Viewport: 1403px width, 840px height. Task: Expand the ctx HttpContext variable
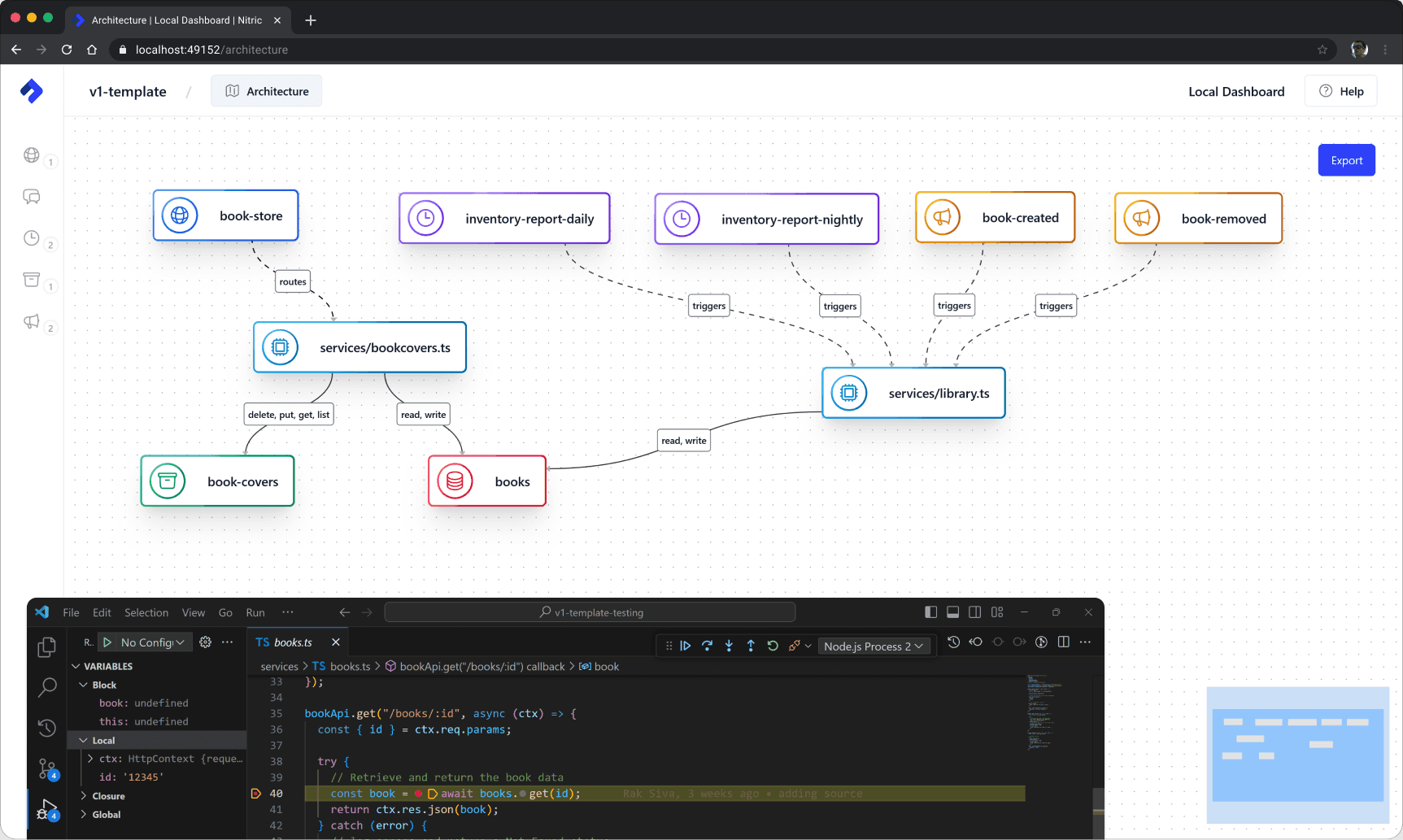(90, 759)
